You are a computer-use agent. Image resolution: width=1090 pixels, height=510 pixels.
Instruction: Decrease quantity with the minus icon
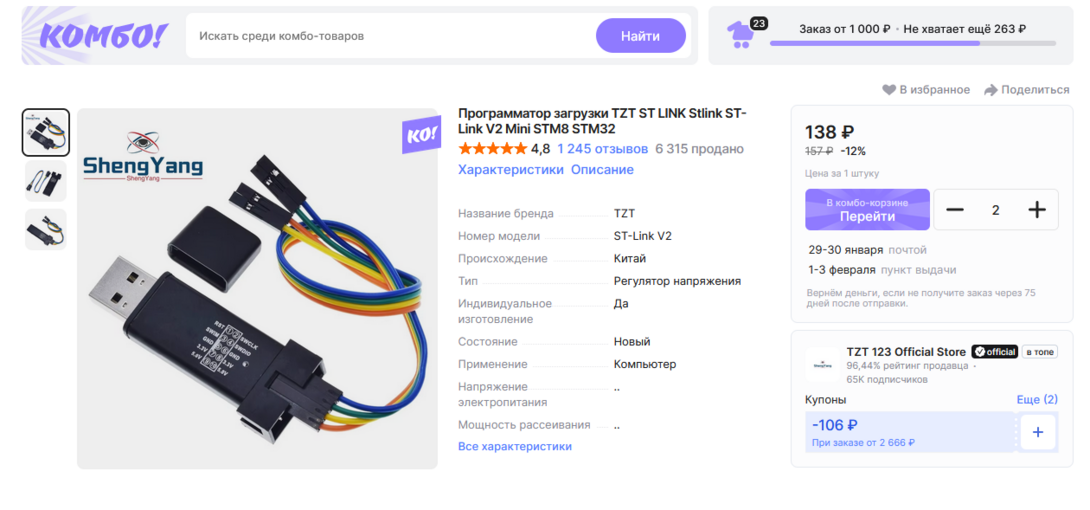pyautogui.click(x=954, y=210)
